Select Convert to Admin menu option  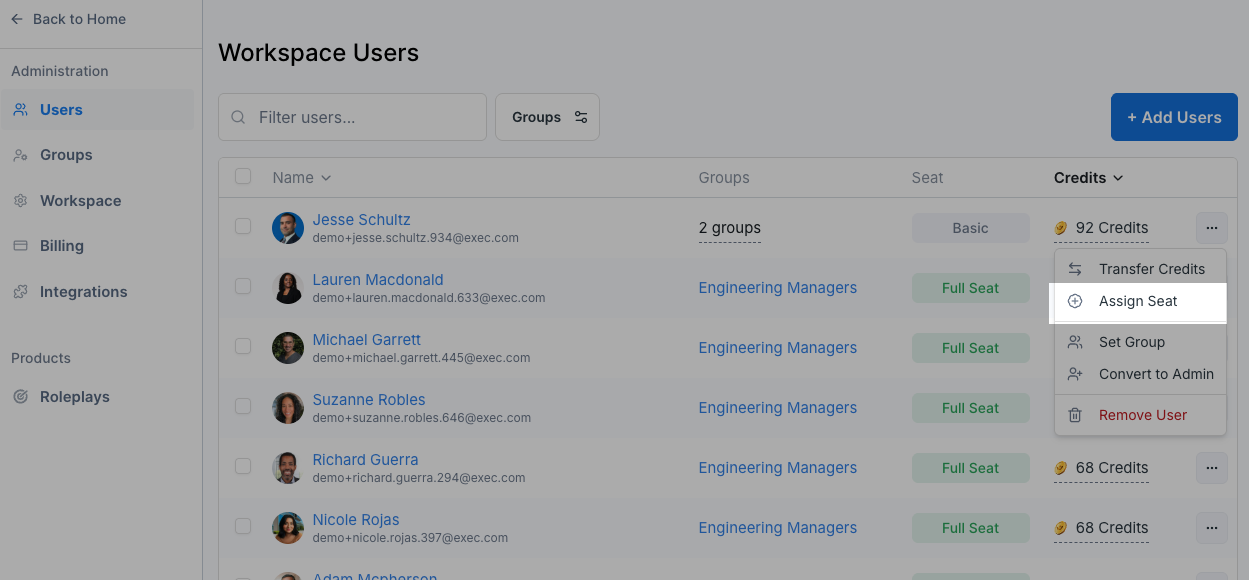(1155, 374)
